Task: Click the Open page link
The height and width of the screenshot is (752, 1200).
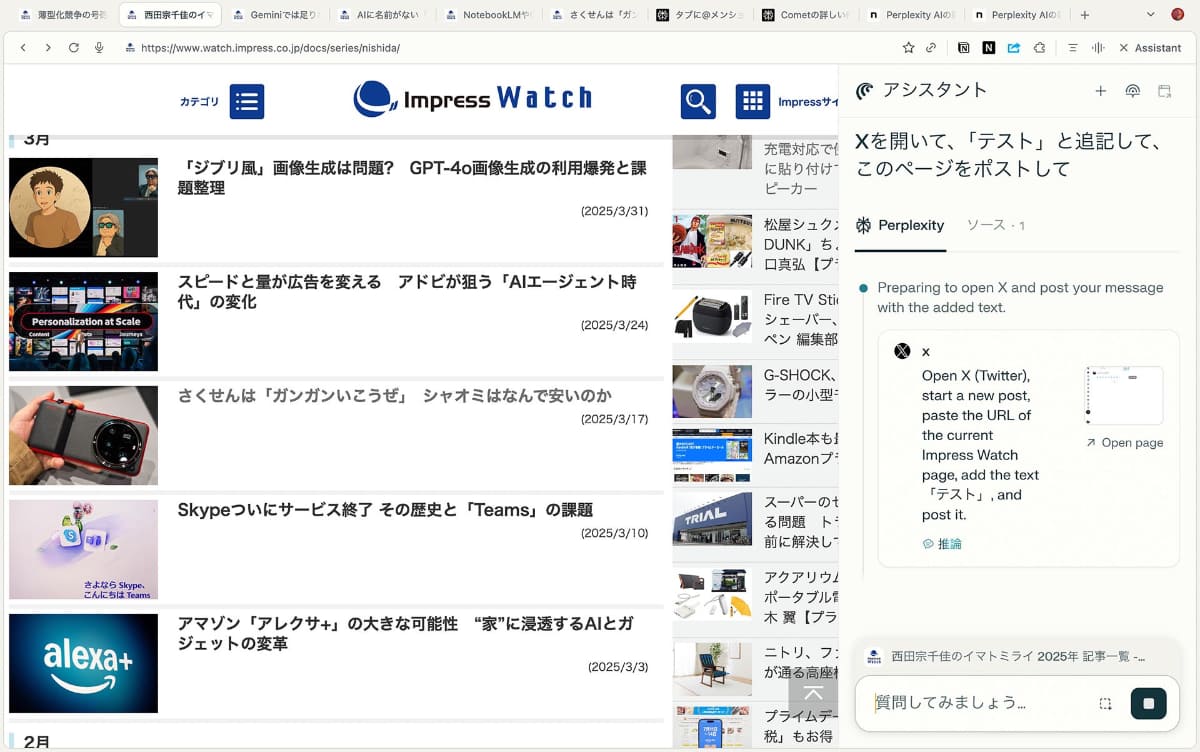Action: [x=1124, y=443]
